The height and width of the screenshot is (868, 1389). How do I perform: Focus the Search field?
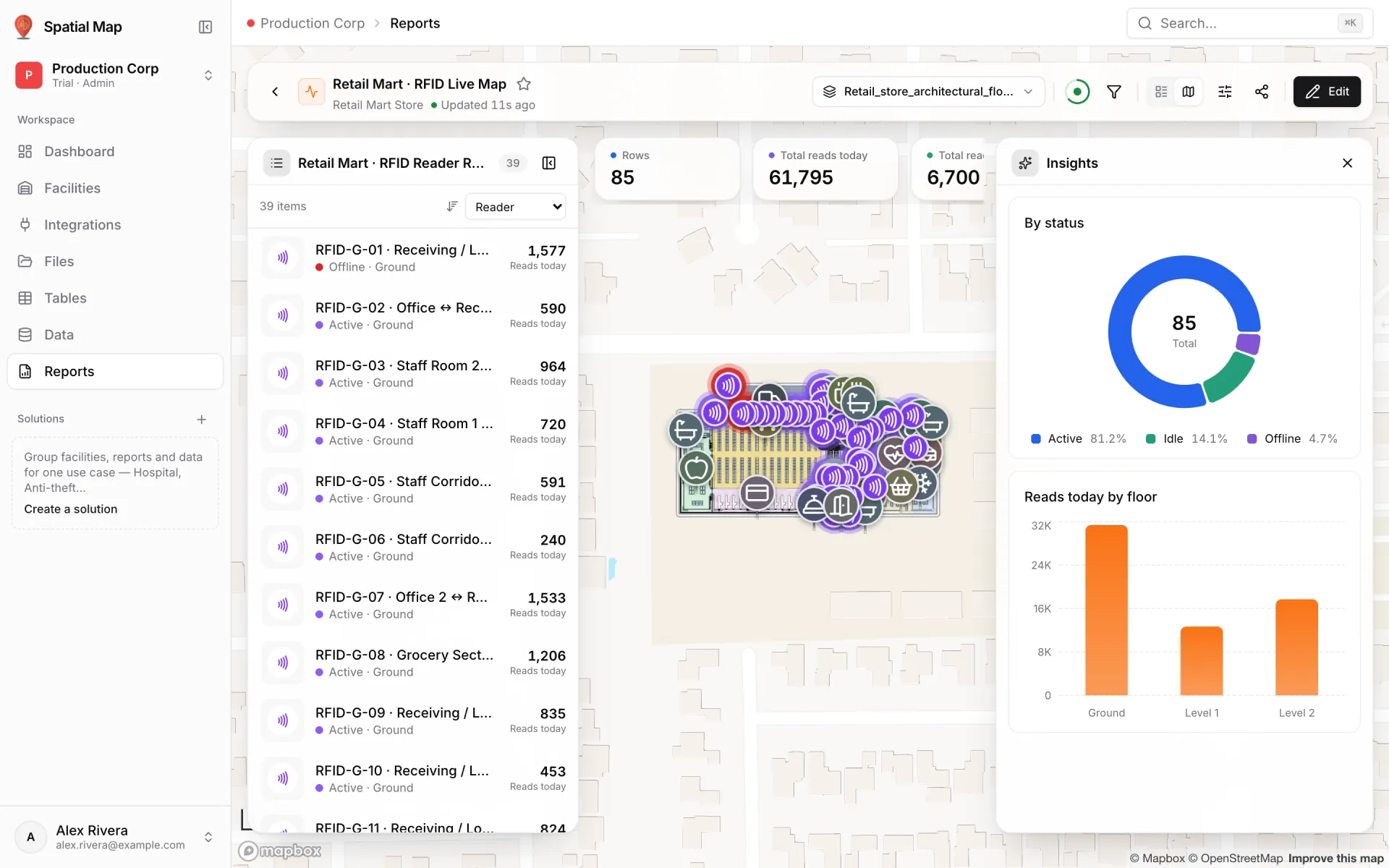click(x=1249, y=23)
